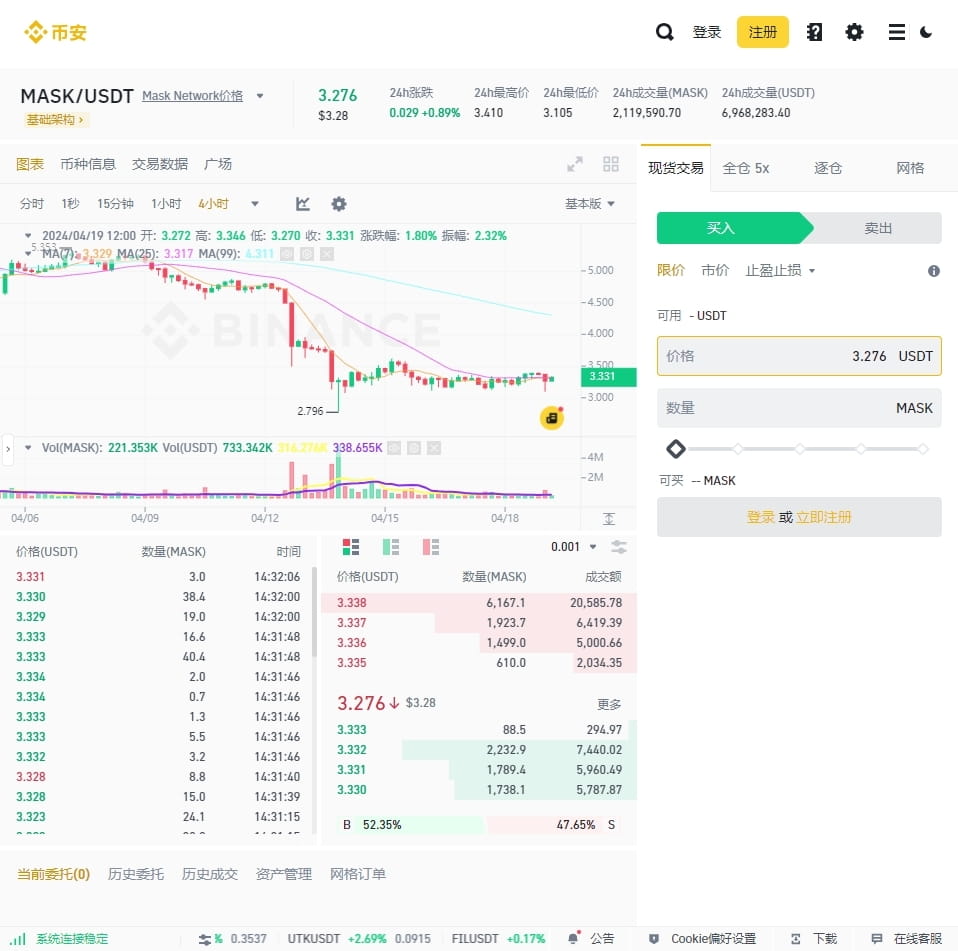Switch from 限价 to 市价 order mode
The height and width of the screenshot is (951, 958).
[x=715, y=270]
